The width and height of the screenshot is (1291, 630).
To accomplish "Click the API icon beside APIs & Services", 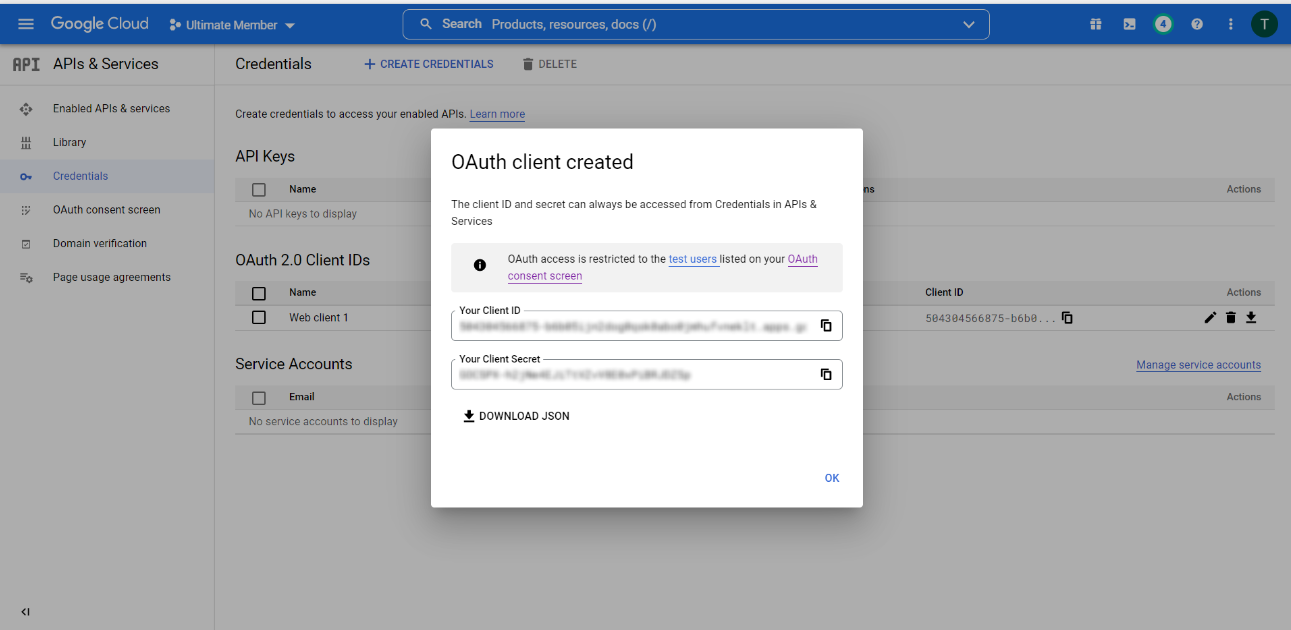I will click(26, 64).
